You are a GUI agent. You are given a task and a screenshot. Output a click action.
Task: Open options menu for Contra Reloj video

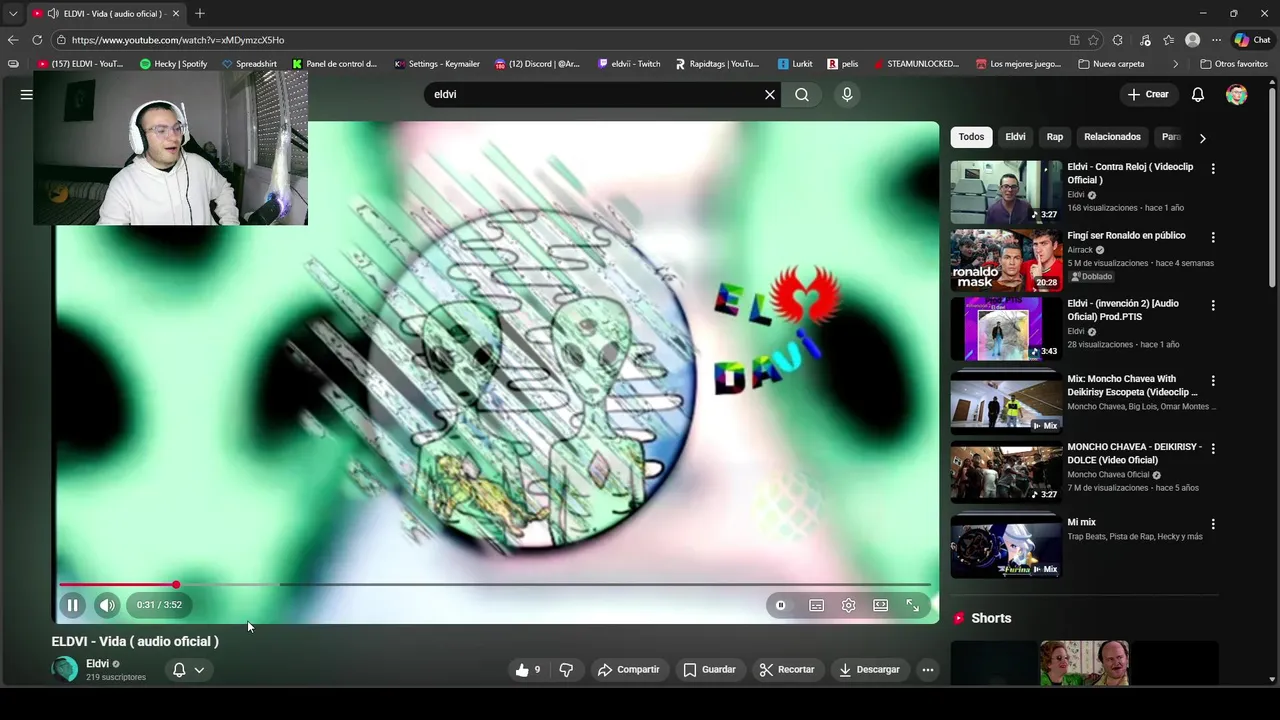pyautogui.click(x=1213, y=169)
